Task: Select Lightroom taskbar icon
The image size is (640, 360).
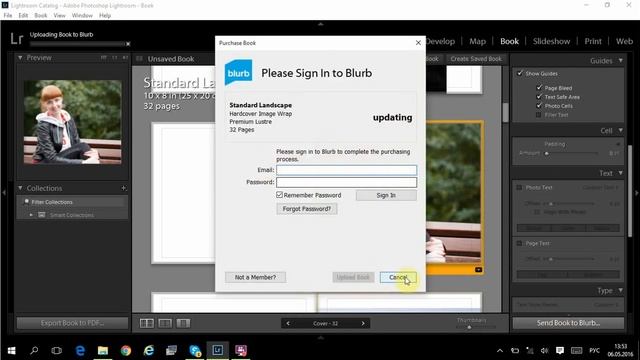Action: 218,350
